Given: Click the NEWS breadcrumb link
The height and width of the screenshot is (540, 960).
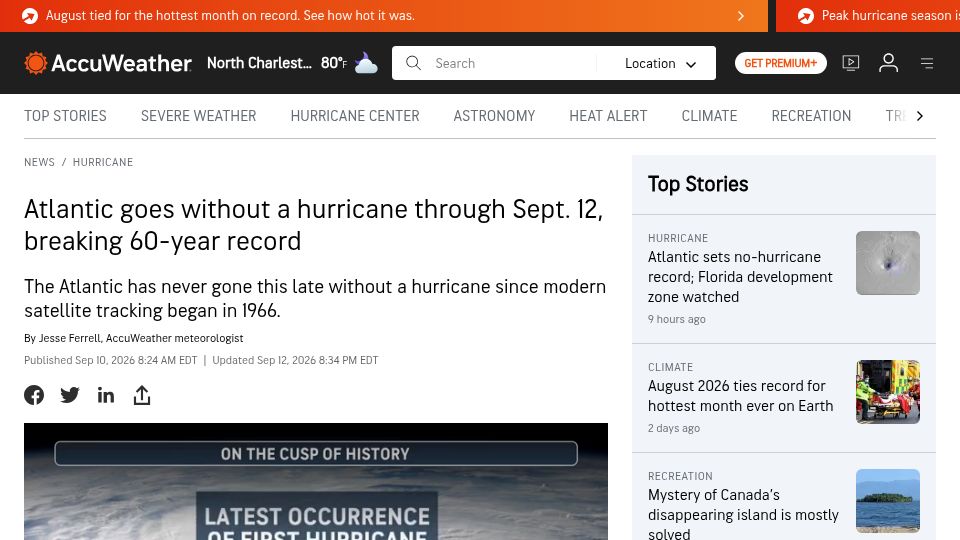Looking at the screenshot, I should (x=39, y=162).
